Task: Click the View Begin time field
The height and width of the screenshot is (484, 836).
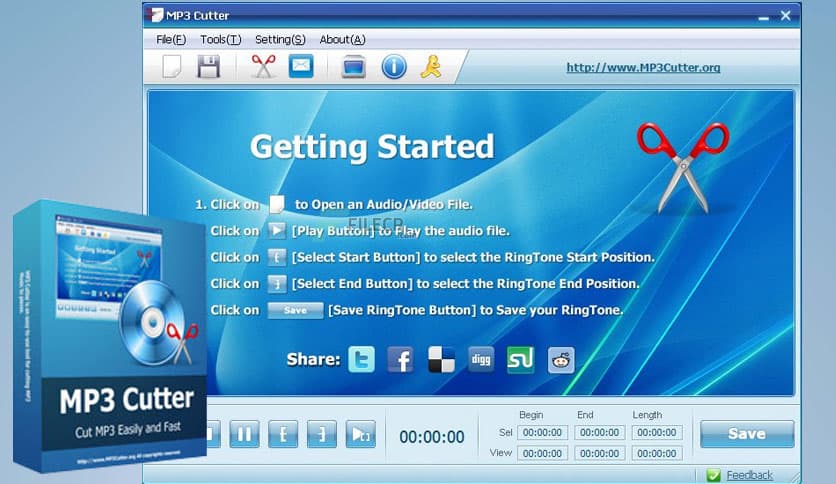Action: [542, 453]
